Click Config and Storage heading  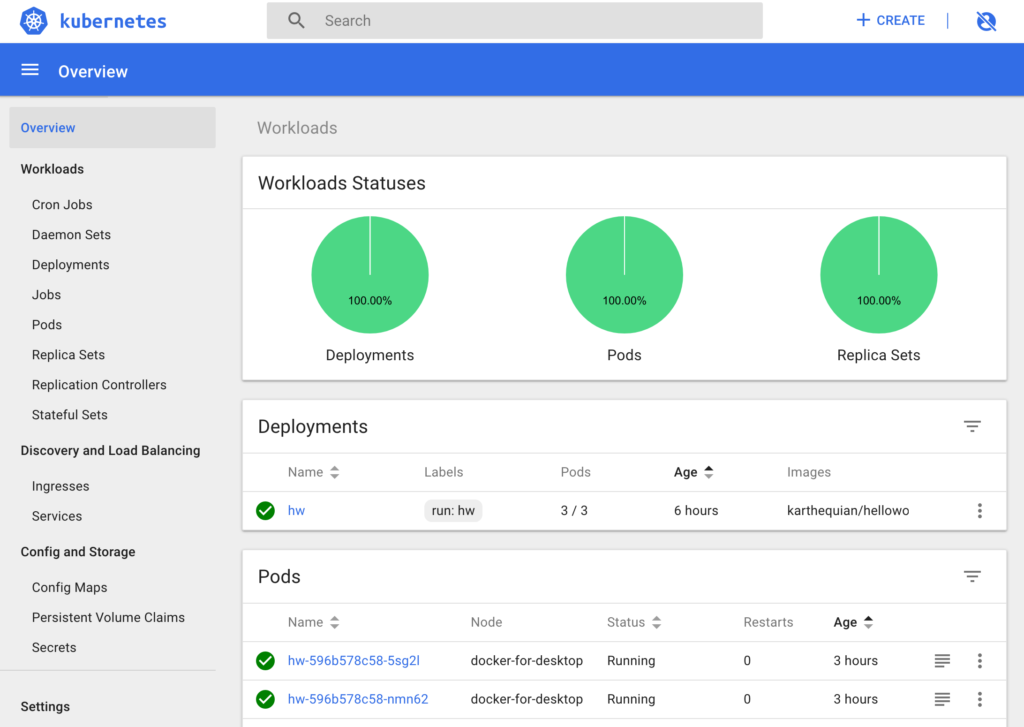coord(78,552)
